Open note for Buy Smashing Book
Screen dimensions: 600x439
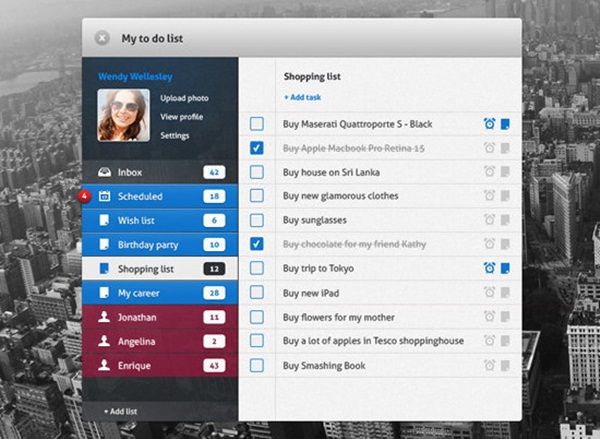[505, 365]
